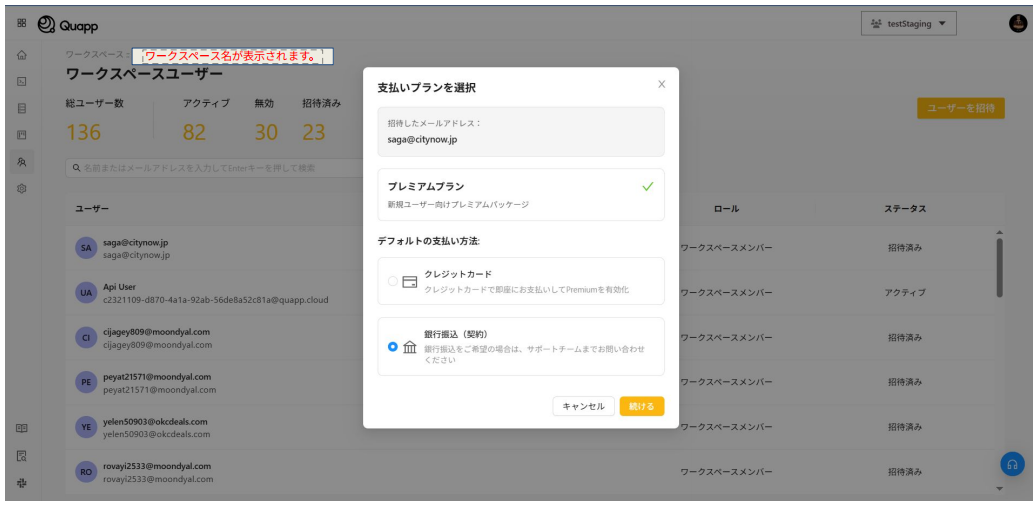Click the scrollbar down arrow
This screenshot has width=1036, height=505.
[x=999, y=488]
